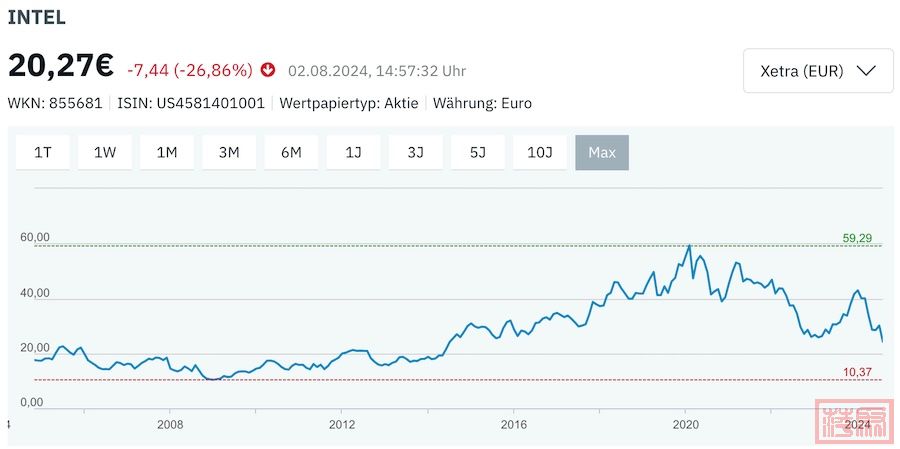Click the 2020 peak on price line
Image resolution: width=900 pixels, height=449 pixels.
(x=689, y=246)
